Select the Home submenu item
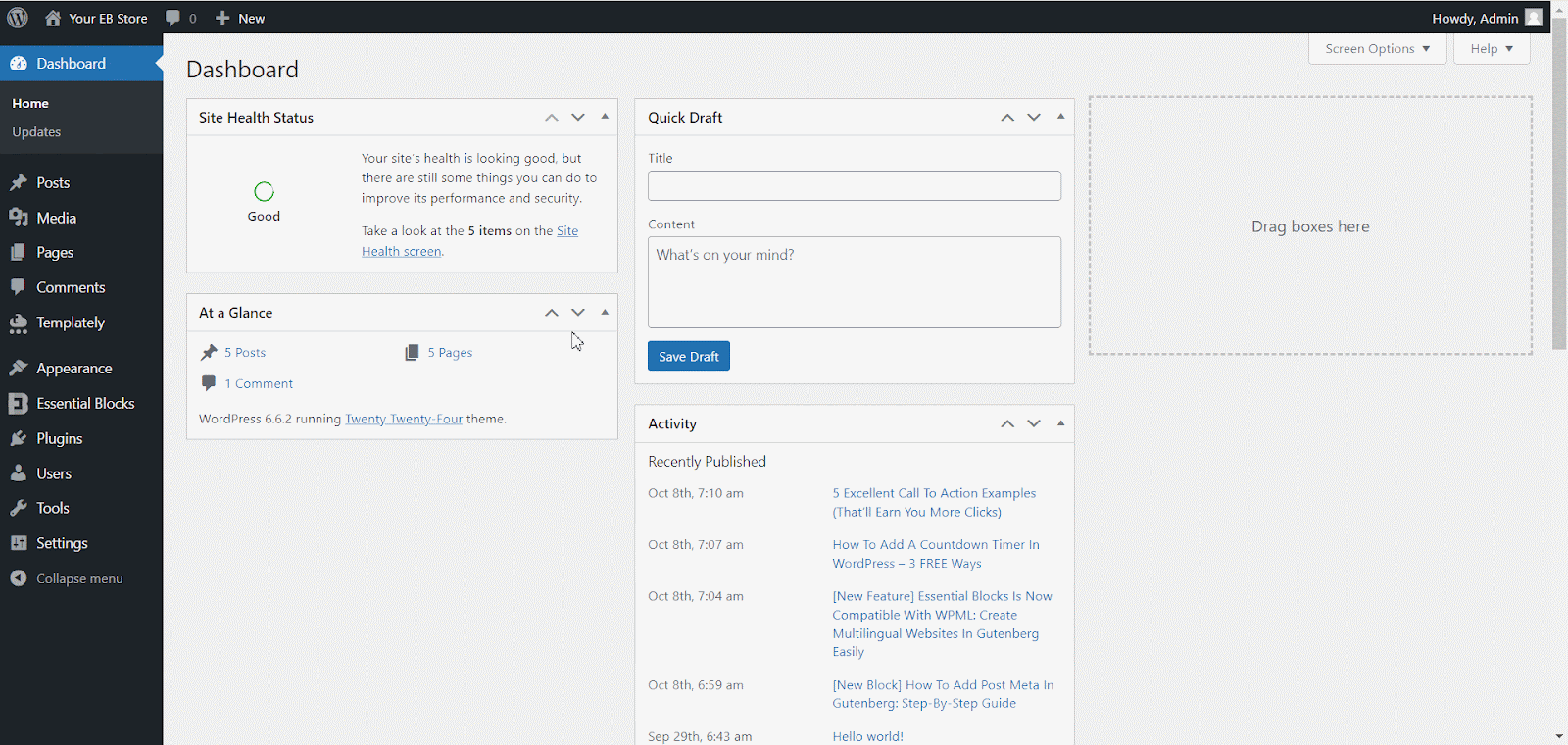Screen dimensions: 1568x745 30,103
